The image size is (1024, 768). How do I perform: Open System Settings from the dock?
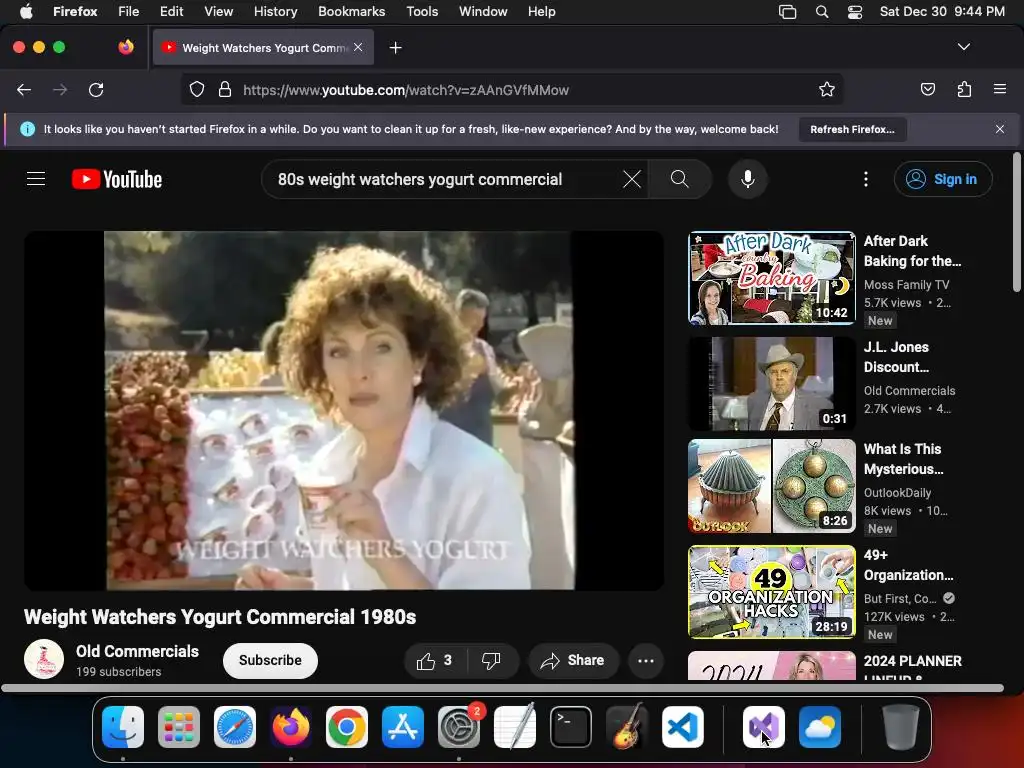click(458, 727)
